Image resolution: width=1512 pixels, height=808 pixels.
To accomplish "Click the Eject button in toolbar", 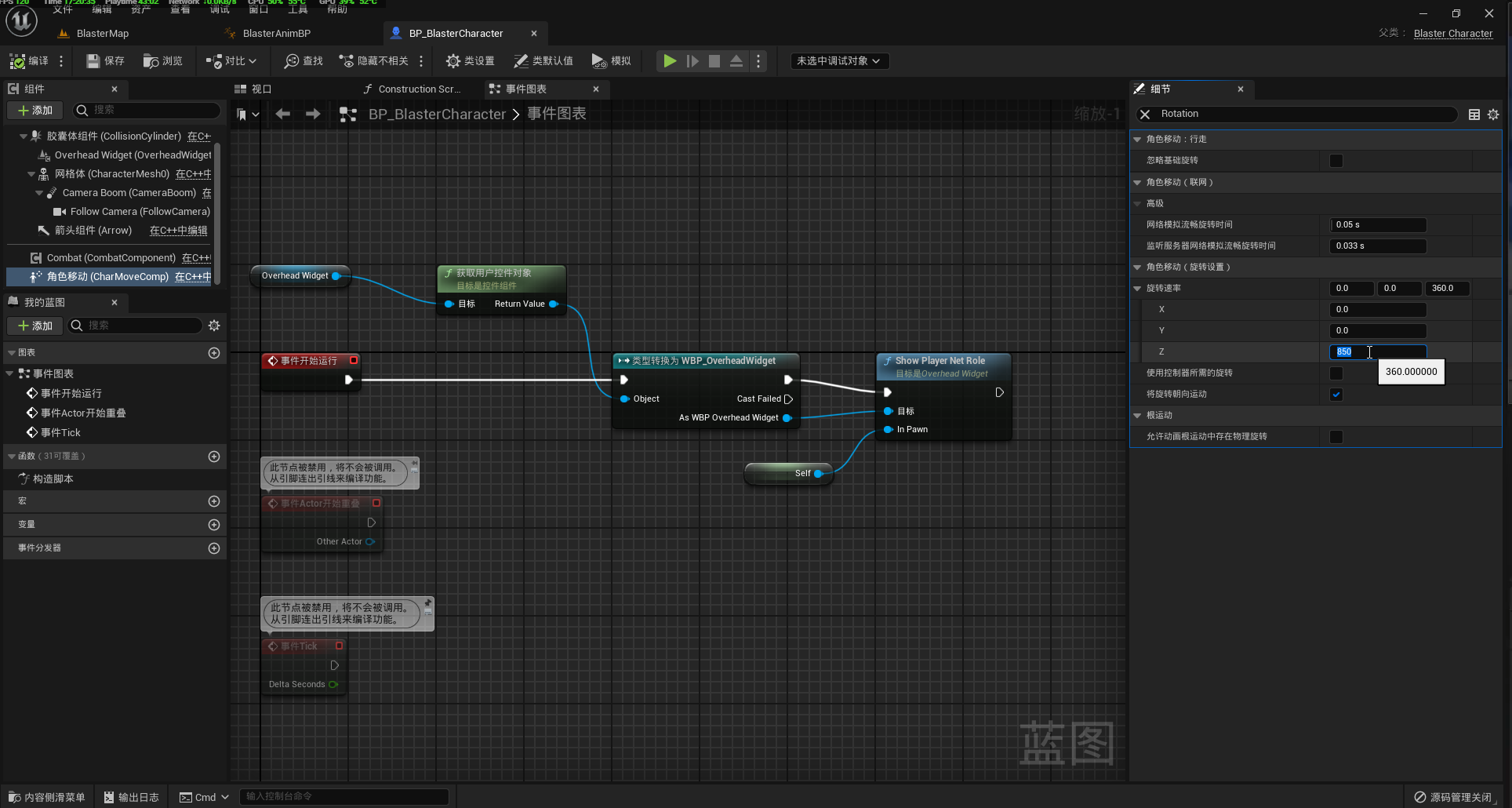I will point(736,61).
